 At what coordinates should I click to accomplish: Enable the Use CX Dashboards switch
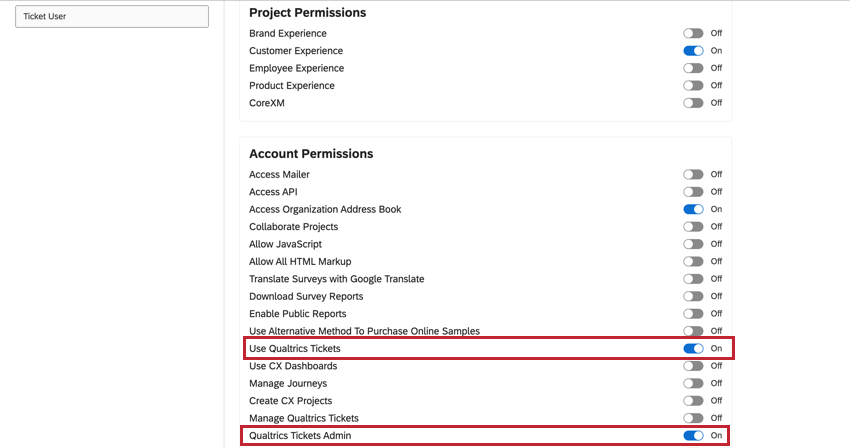pos(693,366)
